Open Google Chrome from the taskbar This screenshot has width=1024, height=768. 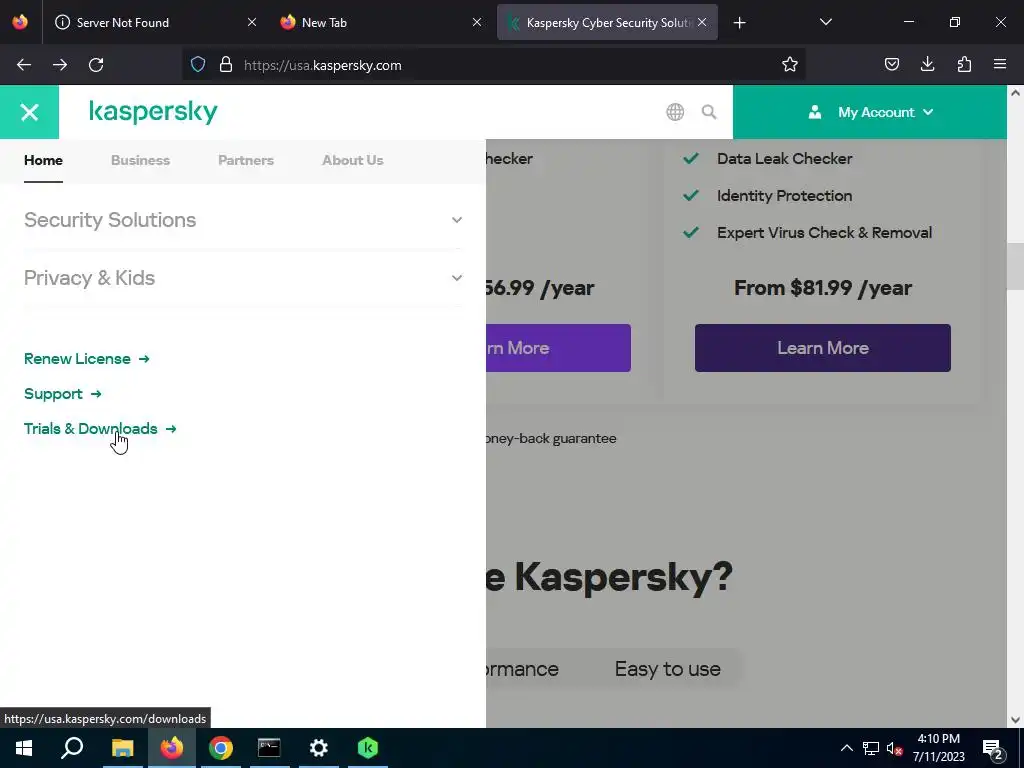coord(221,748)
